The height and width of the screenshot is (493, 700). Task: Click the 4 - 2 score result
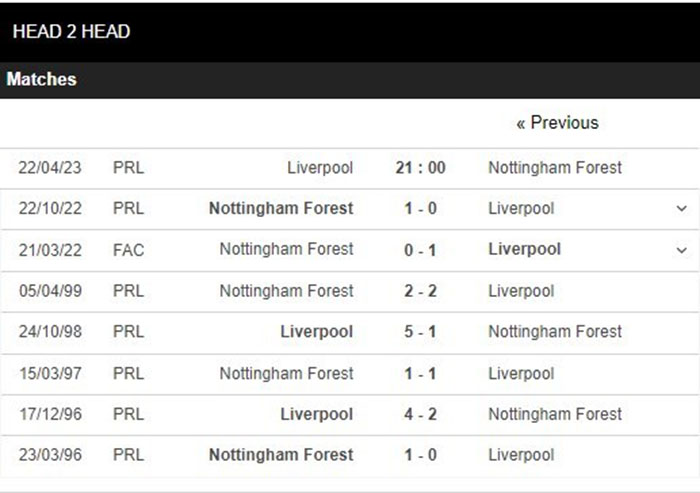coord(420,414)
